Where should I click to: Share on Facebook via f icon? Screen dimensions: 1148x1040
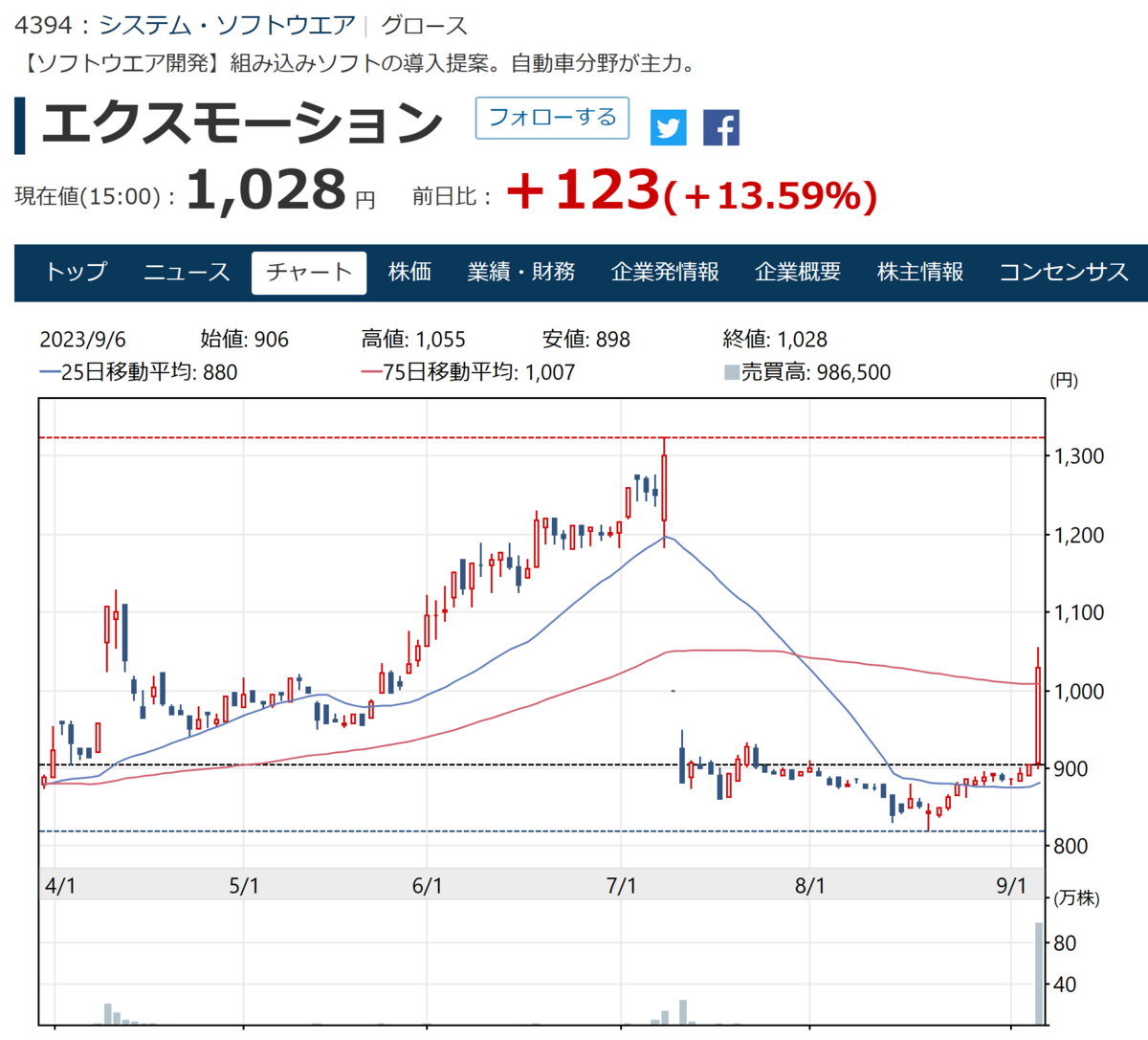tap(721, 127)
